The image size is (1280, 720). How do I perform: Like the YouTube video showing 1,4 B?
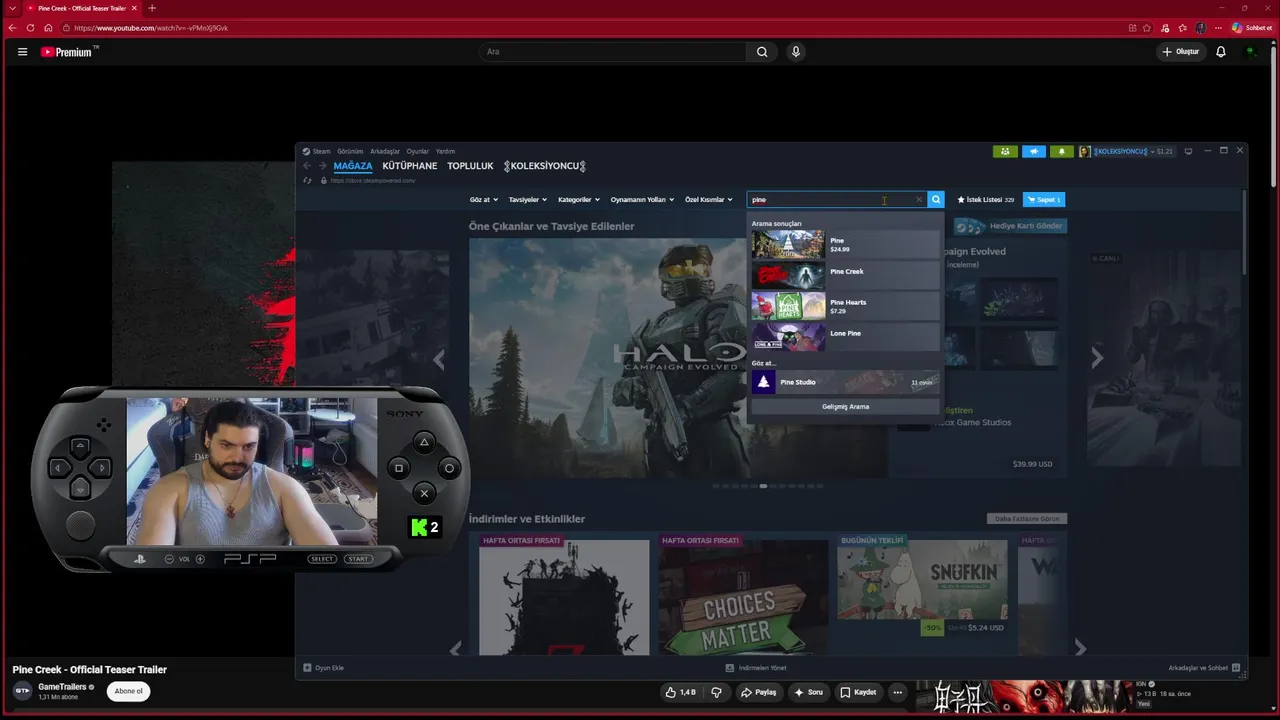pos(681,692)
